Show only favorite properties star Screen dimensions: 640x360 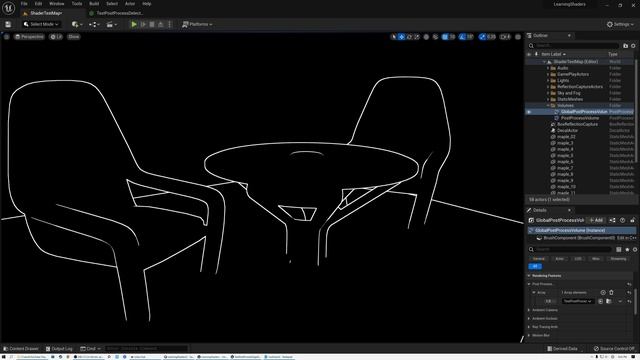tap(627, 249)
